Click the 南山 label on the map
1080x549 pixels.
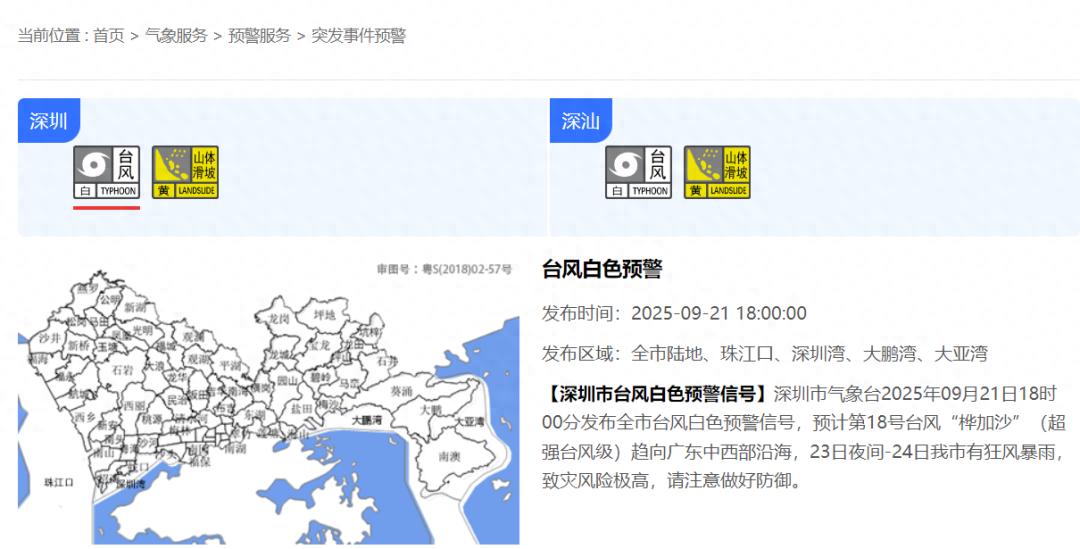[x=103, y=453]
